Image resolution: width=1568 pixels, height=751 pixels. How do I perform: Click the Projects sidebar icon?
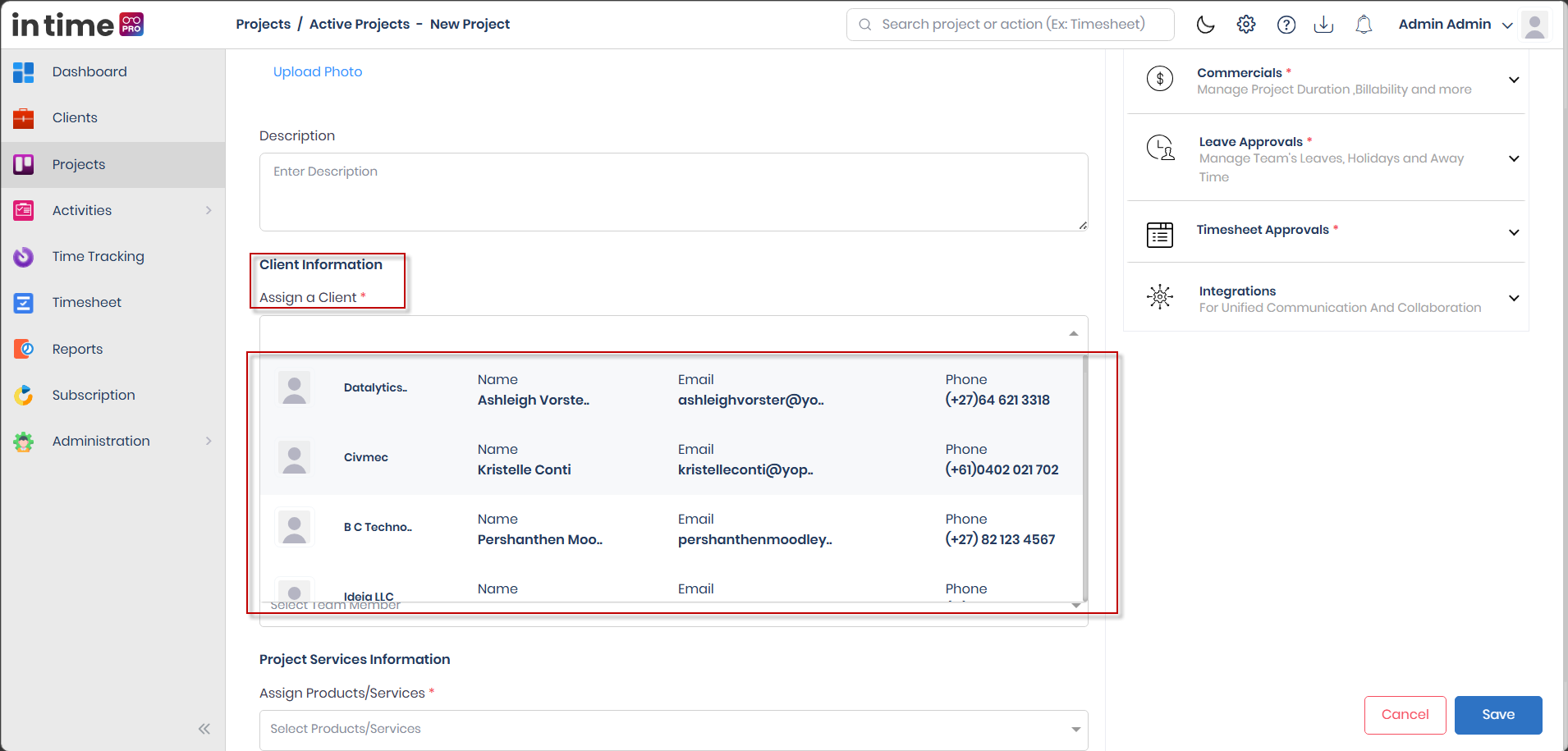24,164
